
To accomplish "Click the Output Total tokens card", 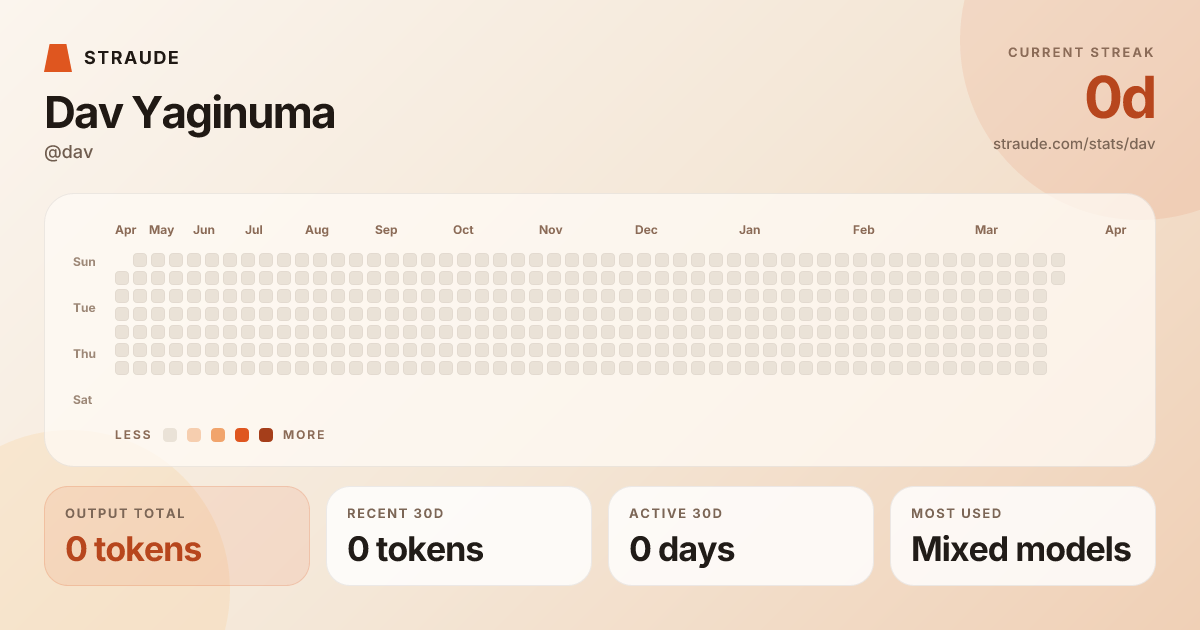I will pos(177,536).
